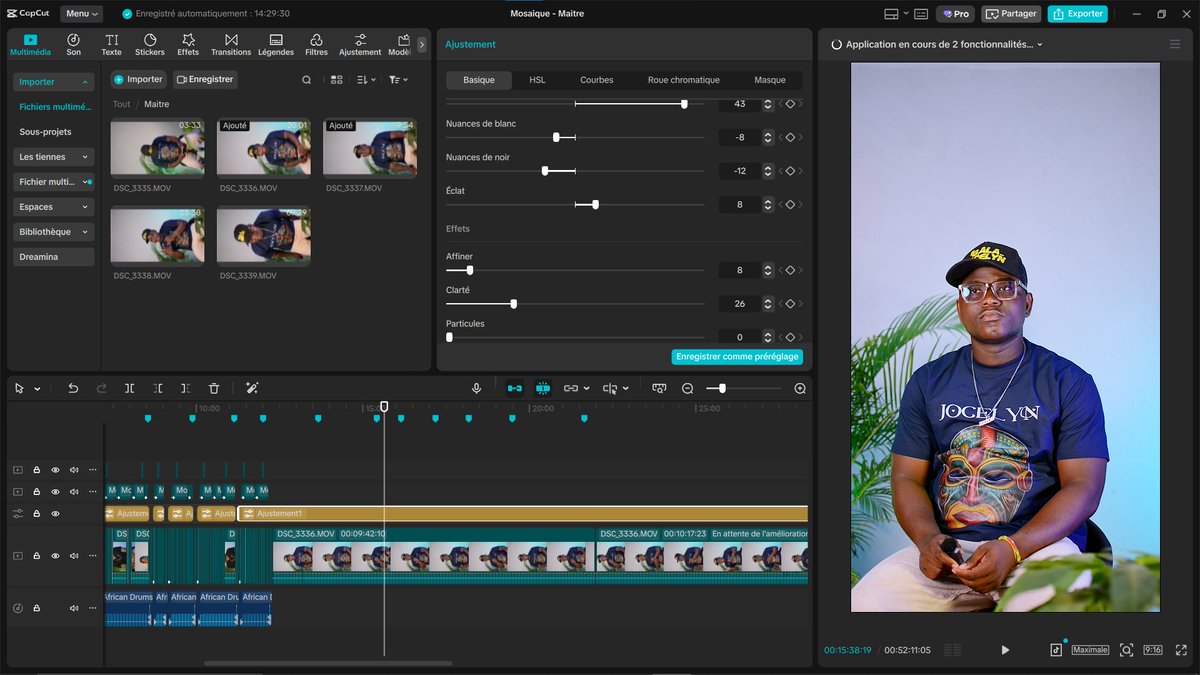This screenshot has width=1200, height=675.
Task: Open the media filter dropdown
Action: [398, 79]
